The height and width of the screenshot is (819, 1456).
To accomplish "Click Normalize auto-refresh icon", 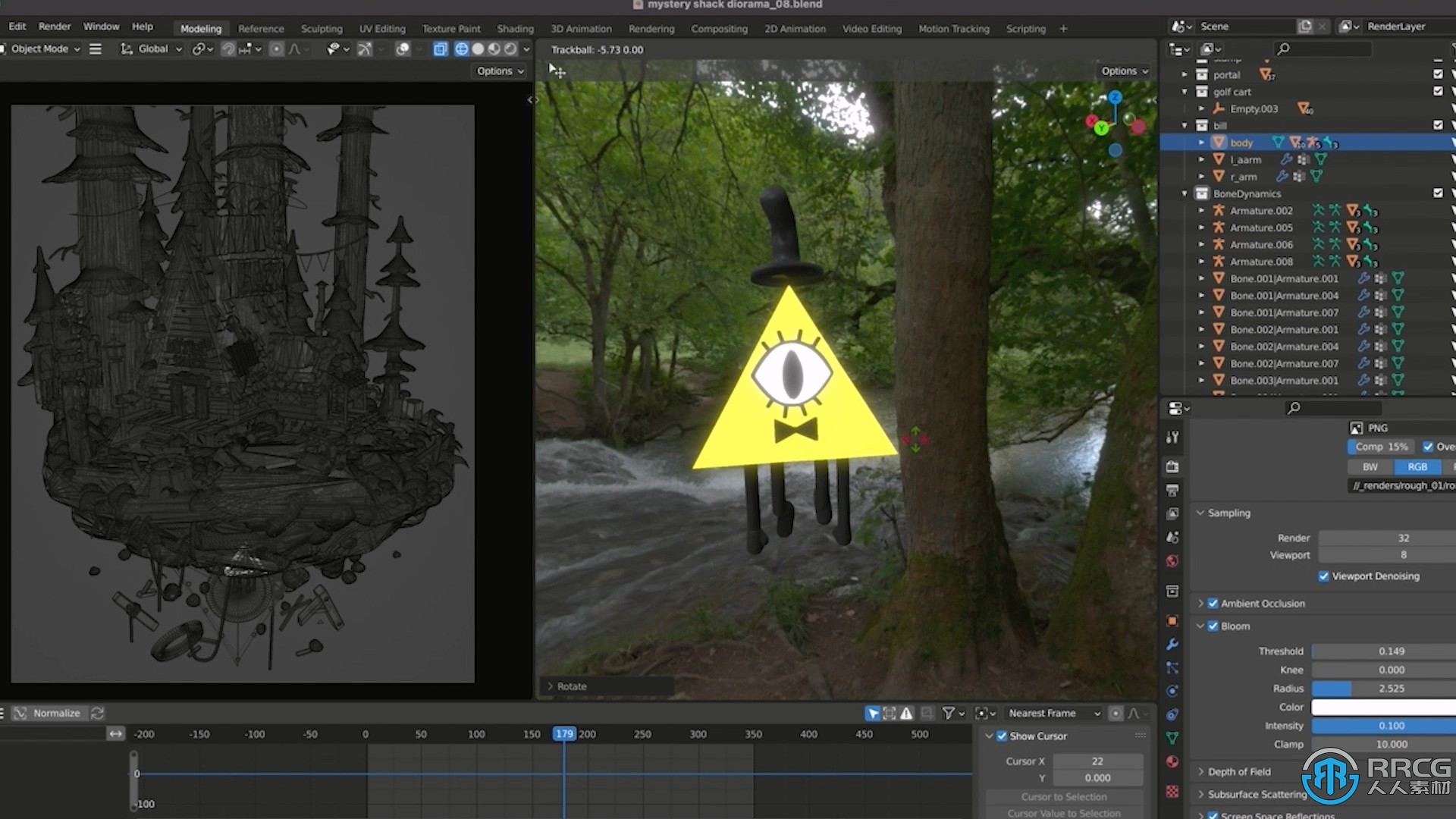I will click(98, 713).
